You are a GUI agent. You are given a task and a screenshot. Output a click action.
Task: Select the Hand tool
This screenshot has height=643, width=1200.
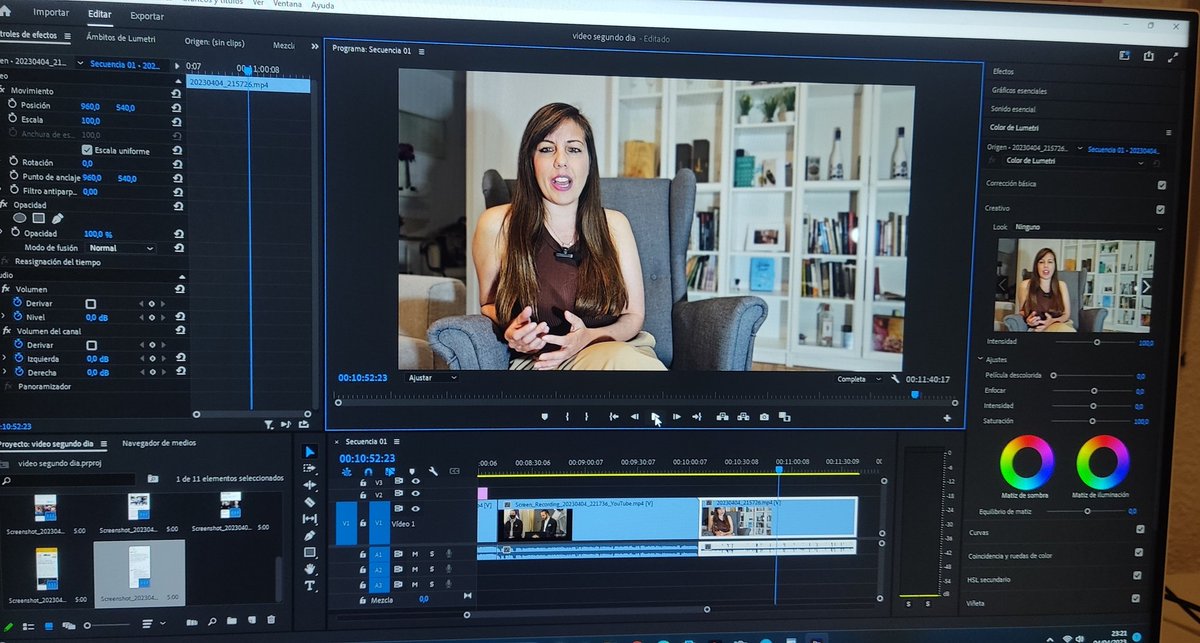coord(310,569)
